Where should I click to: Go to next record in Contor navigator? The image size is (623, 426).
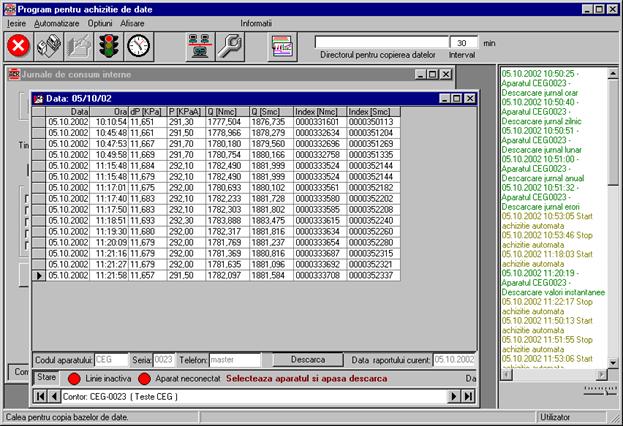pos(453,396)
